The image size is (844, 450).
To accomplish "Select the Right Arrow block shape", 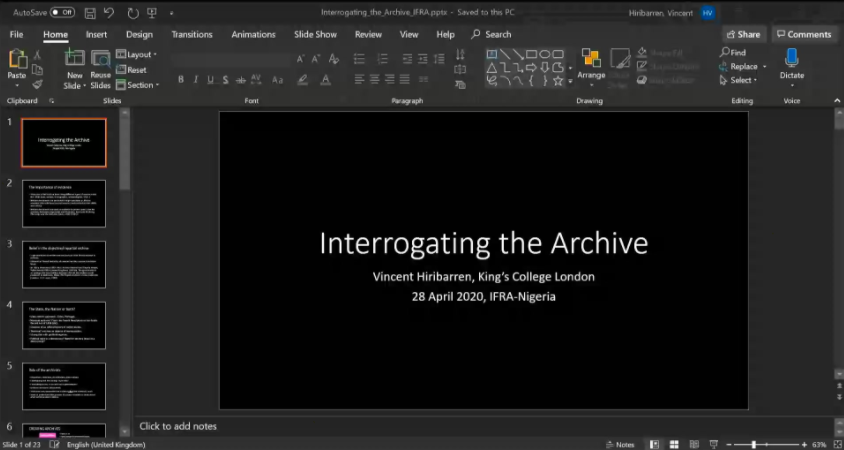I will (x=531, y=68).
